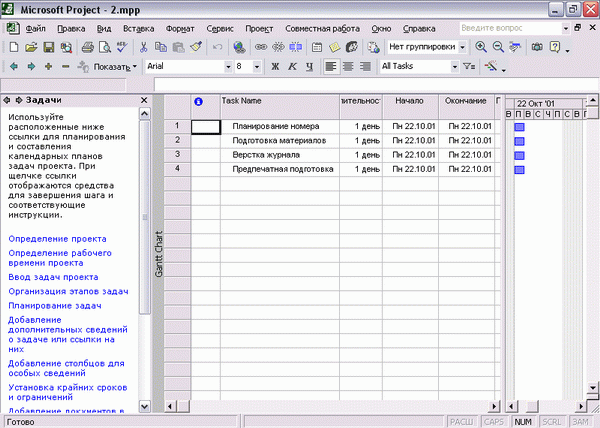Viewport: 600px width, 428px height.
Task: Hide subtasks with minus icon
Action: [x=65, y=67]
